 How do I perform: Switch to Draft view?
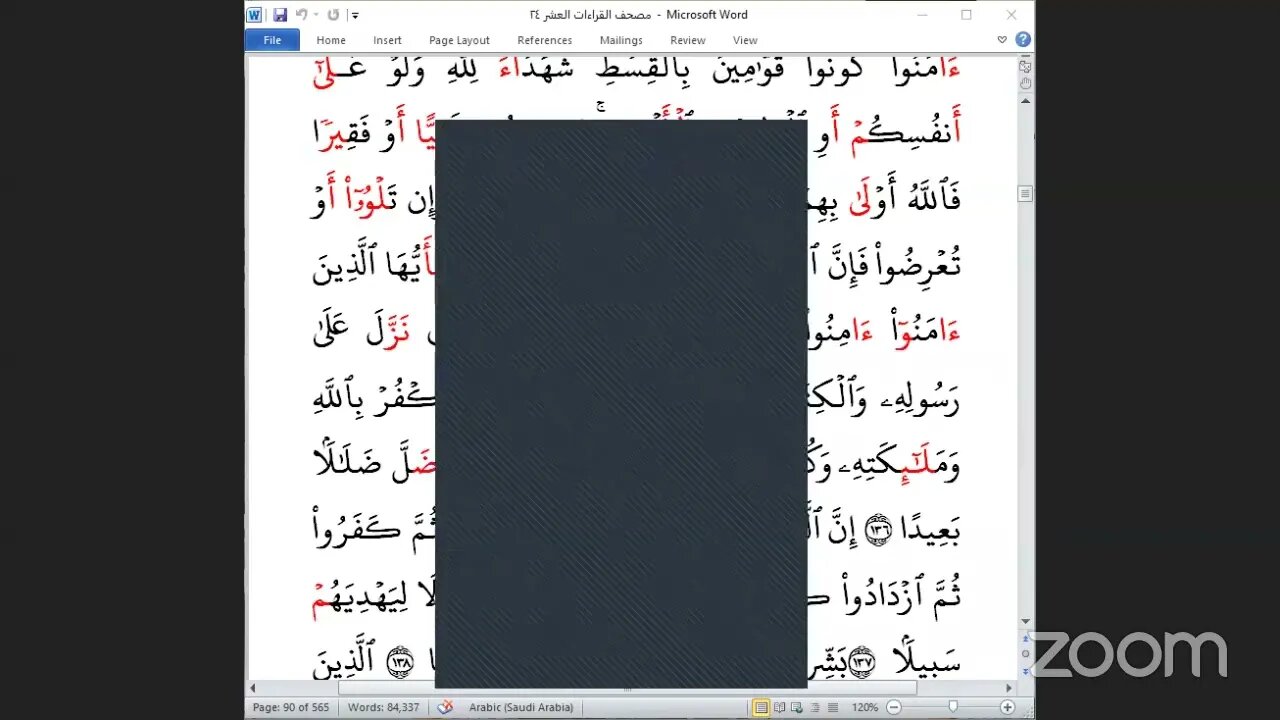pyautogui.click(x=833, y=708)
